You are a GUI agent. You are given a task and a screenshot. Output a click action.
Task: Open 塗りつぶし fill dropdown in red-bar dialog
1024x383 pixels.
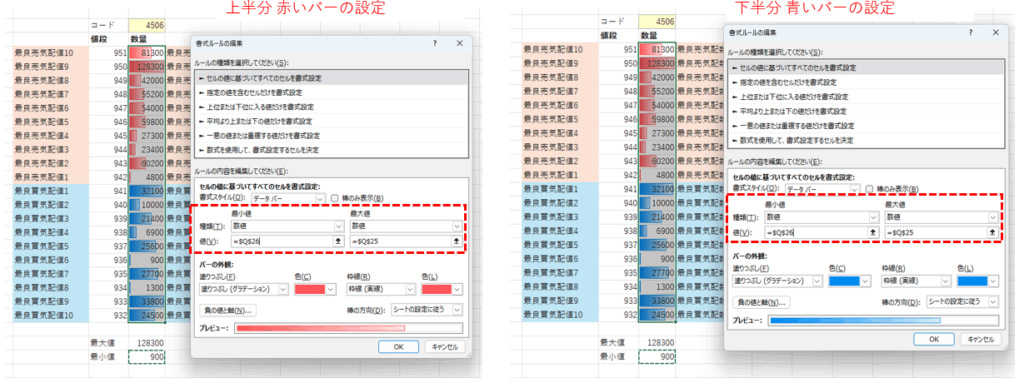coord(243,289)
